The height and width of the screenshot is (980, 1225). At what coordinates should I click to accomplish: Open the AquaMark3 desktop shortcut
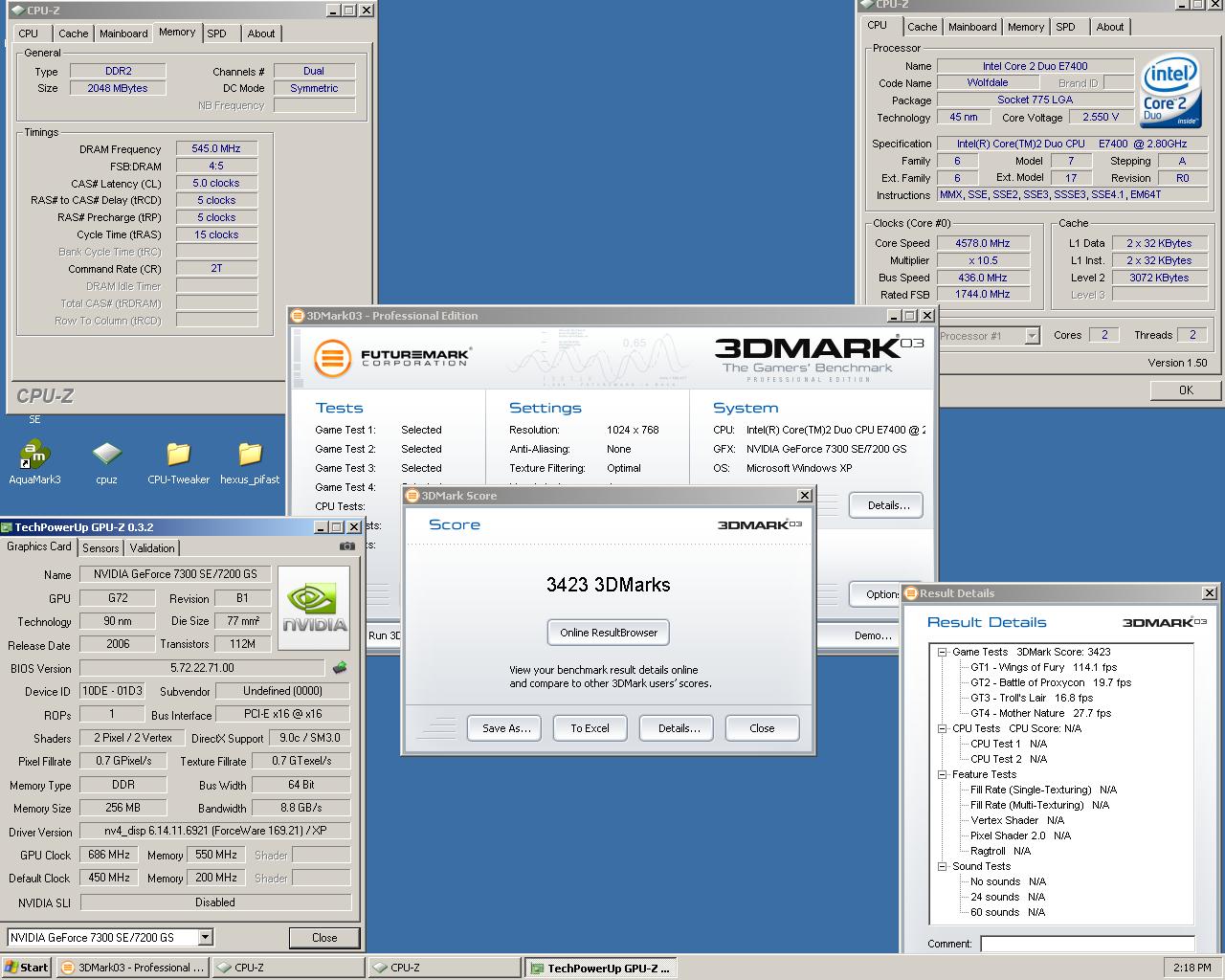34,462
